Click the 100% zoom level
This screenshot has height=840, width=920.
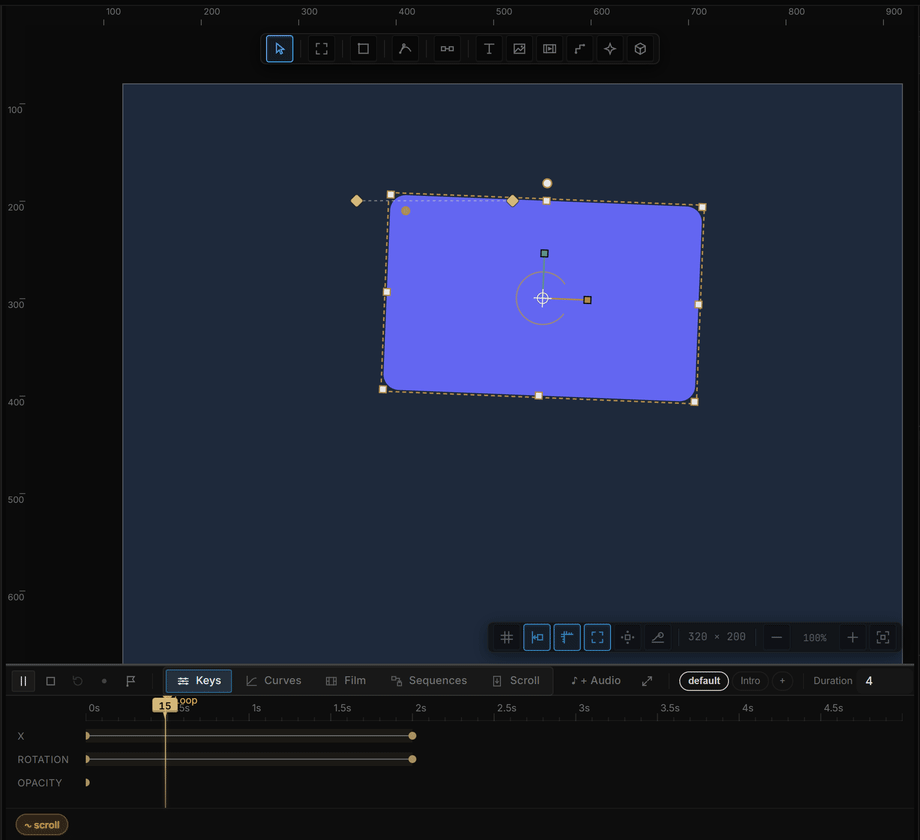814,638
